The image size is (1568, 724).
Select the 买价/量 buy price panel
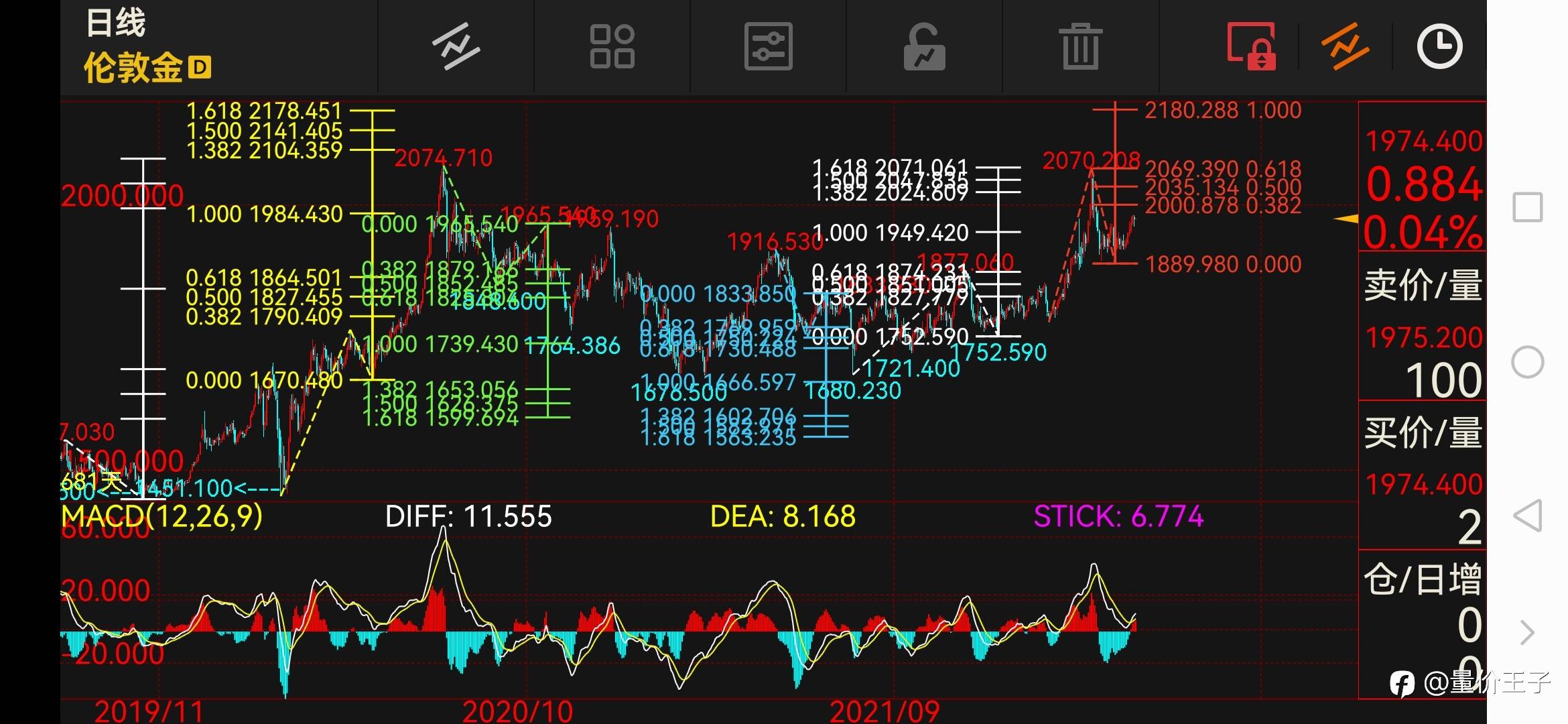pyautogui.click(x=1422, y=432)
